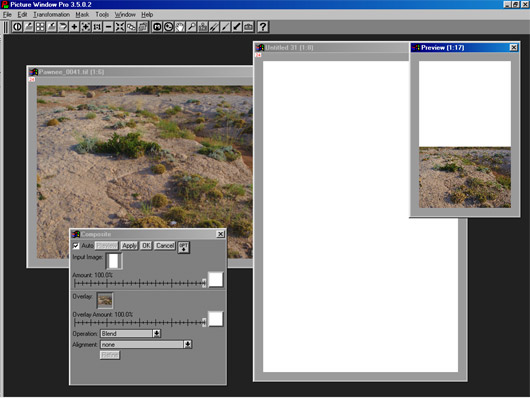This screenshot has width=530, height=398.
Task: Select the thick brush paint tool
Action: [237, 27]
